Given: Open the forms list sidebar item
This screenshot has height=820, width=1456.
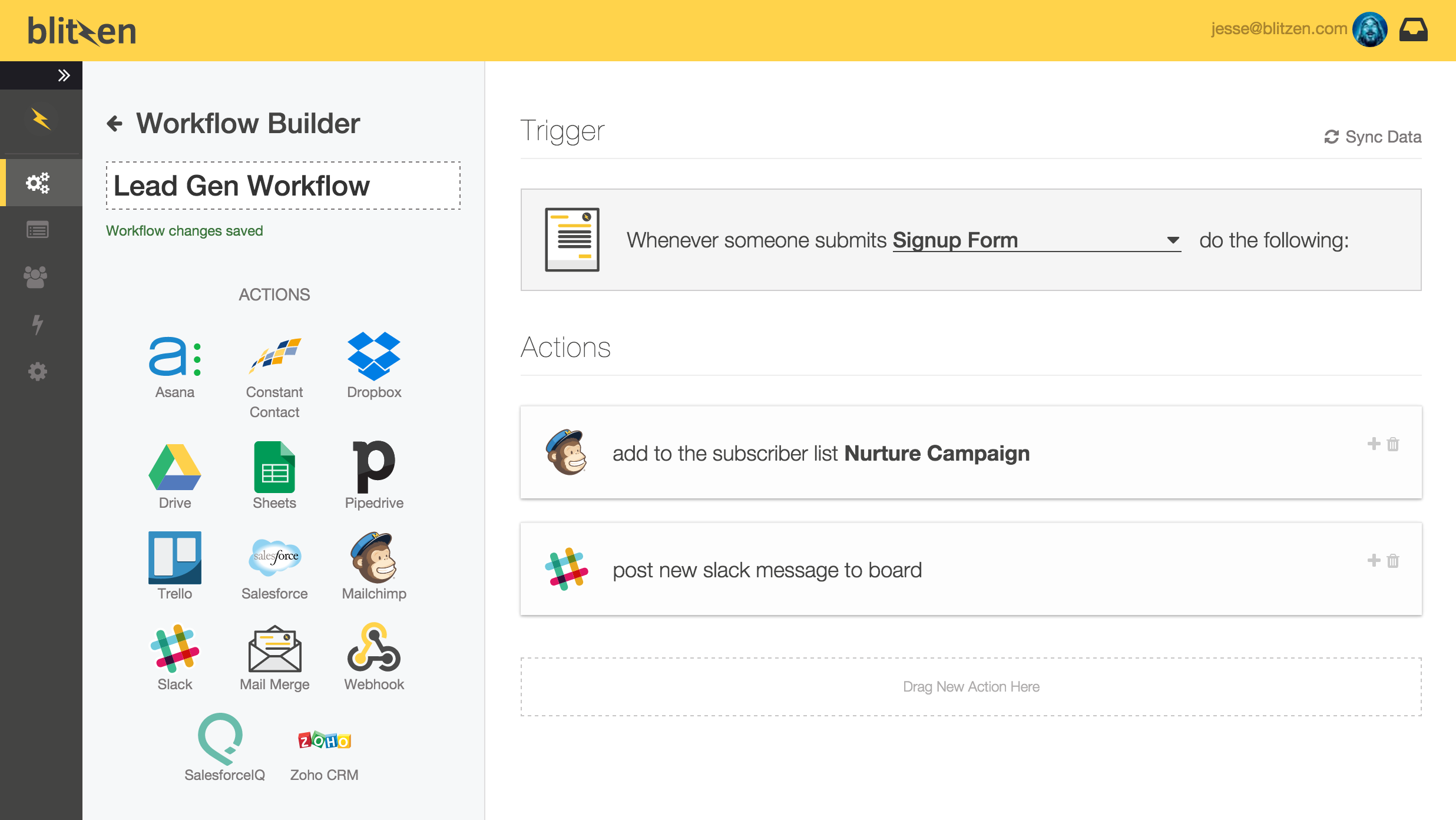Looking at the screenshot, I should pyautogui.click(x=38, y=230).
